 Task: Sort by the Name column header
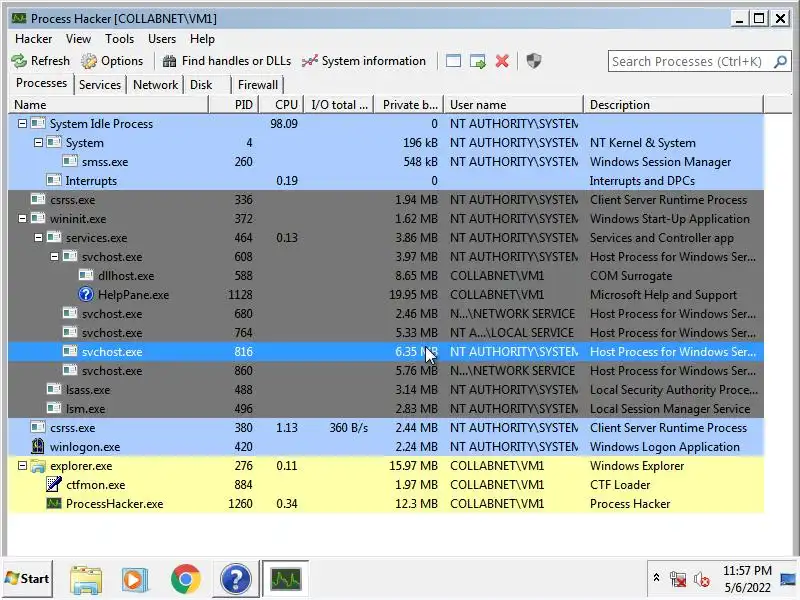click(108, 105)
